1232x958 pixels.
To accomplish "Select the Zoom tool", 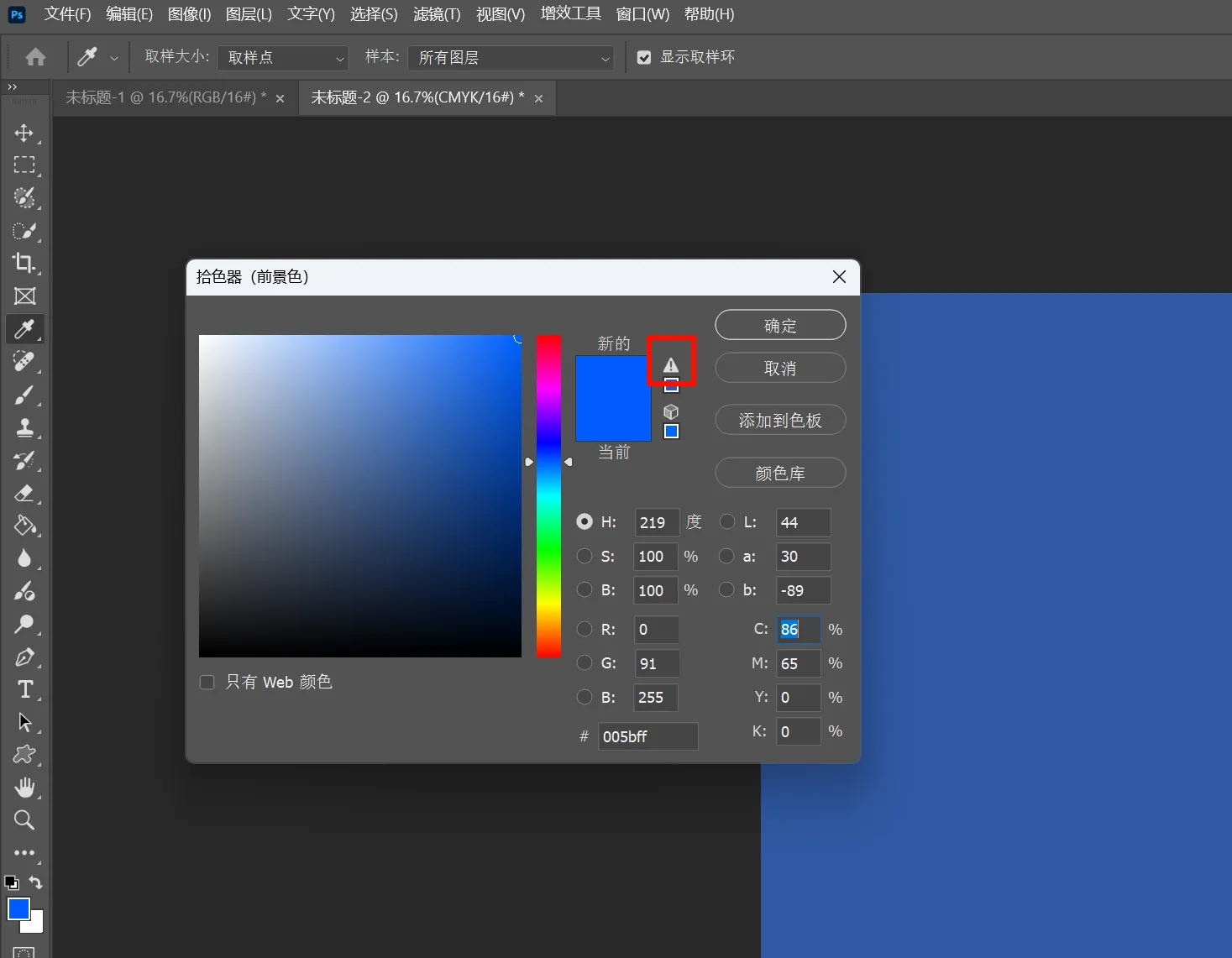I will point(24,819).
